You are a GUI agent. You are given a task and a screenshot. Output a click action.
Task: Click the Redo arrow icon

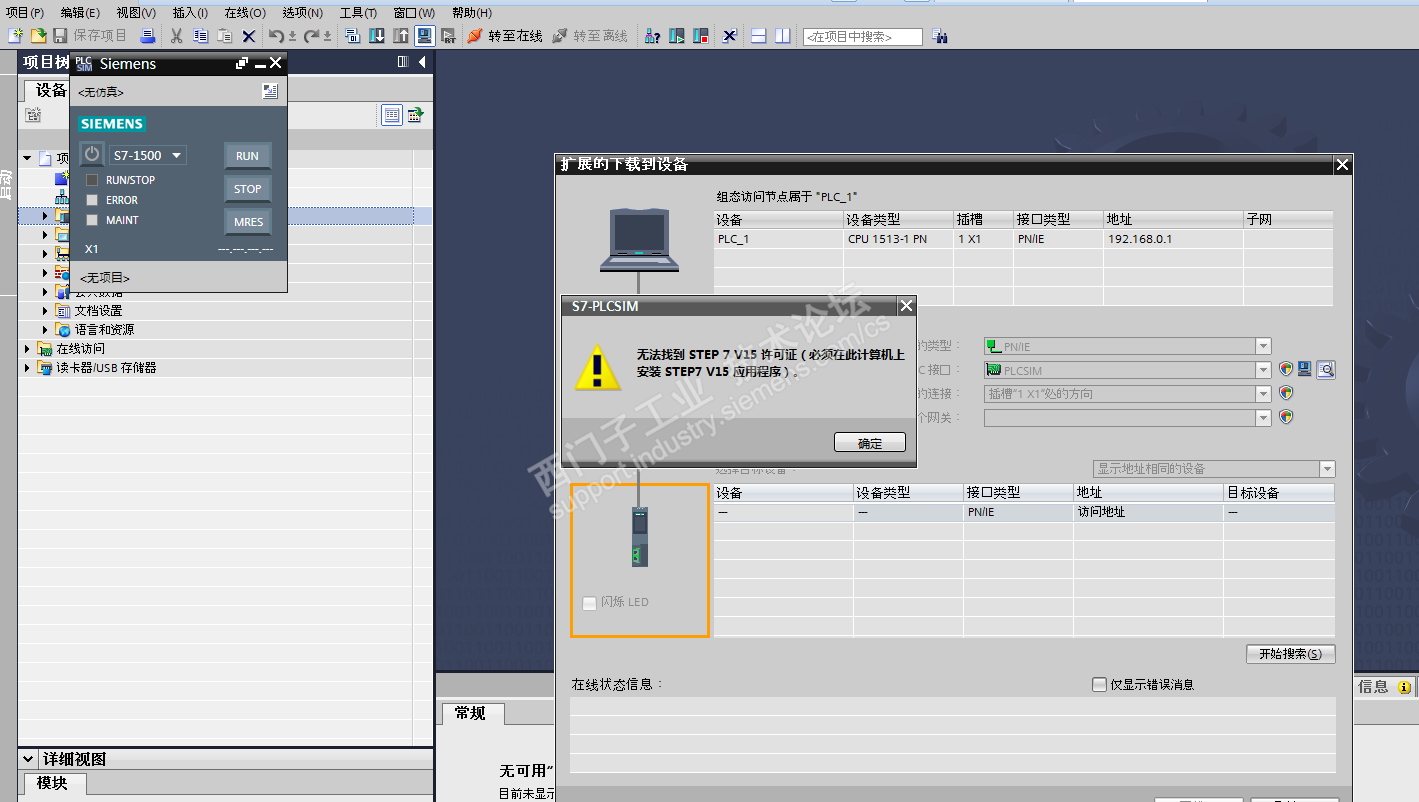pos(312,36)
